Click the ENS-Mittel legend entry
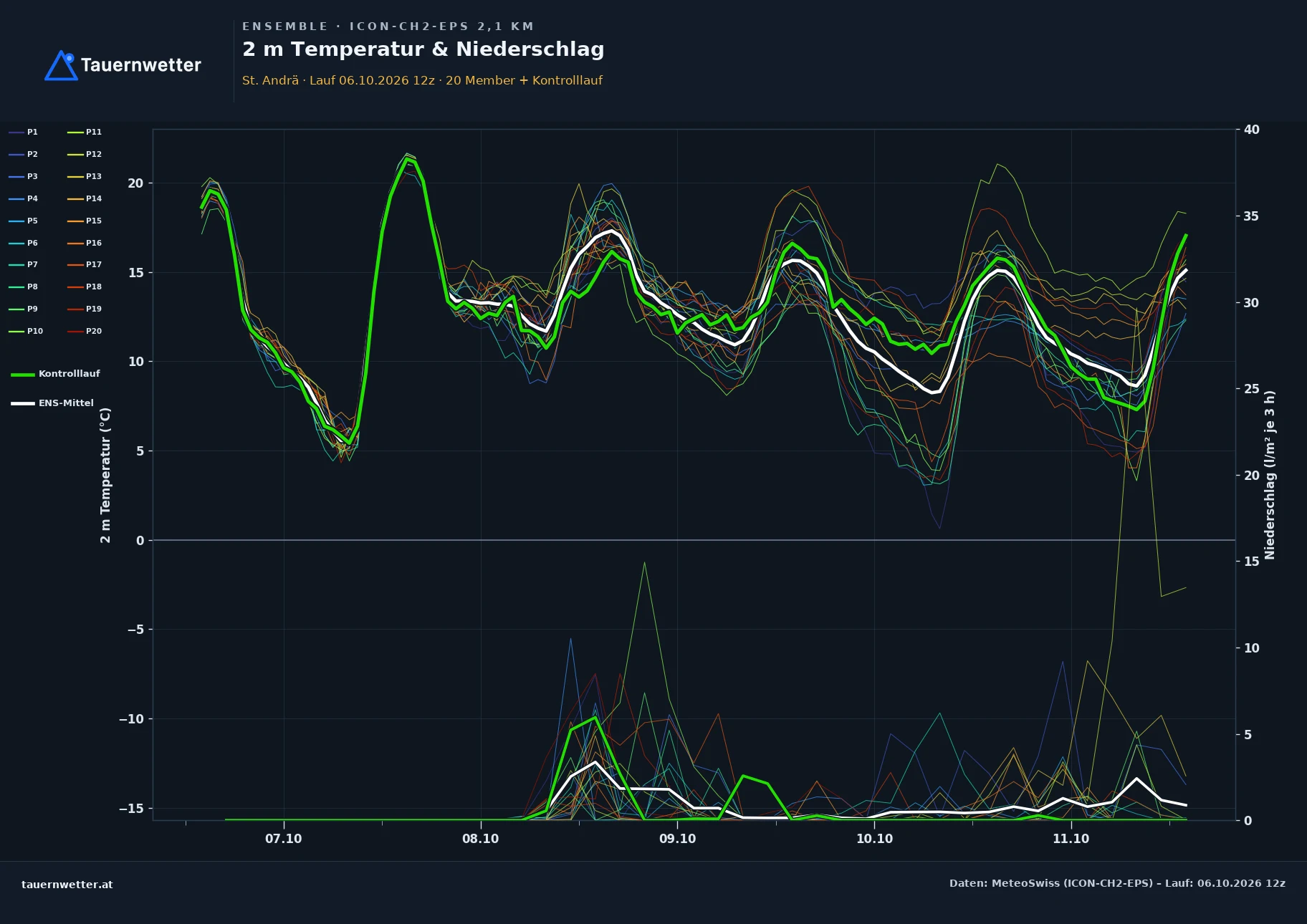This screenshot has height=924, width=1307. [x=52, y=403]
